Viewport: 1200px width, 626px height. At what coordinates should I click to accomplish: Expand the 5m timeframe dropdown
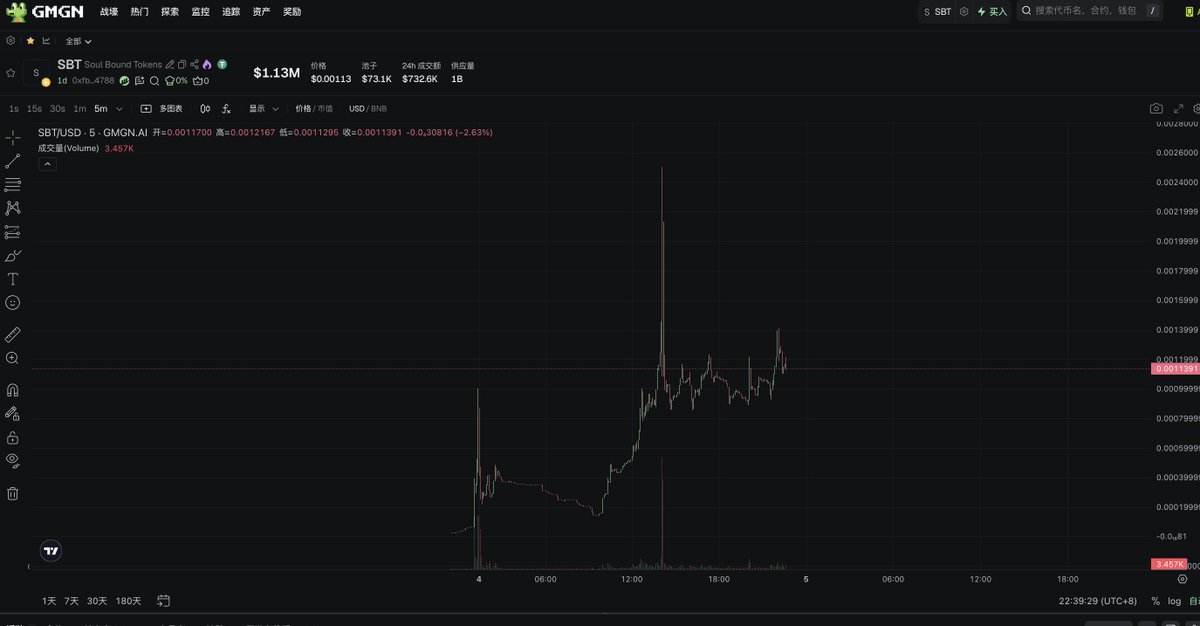coord(120,108)
